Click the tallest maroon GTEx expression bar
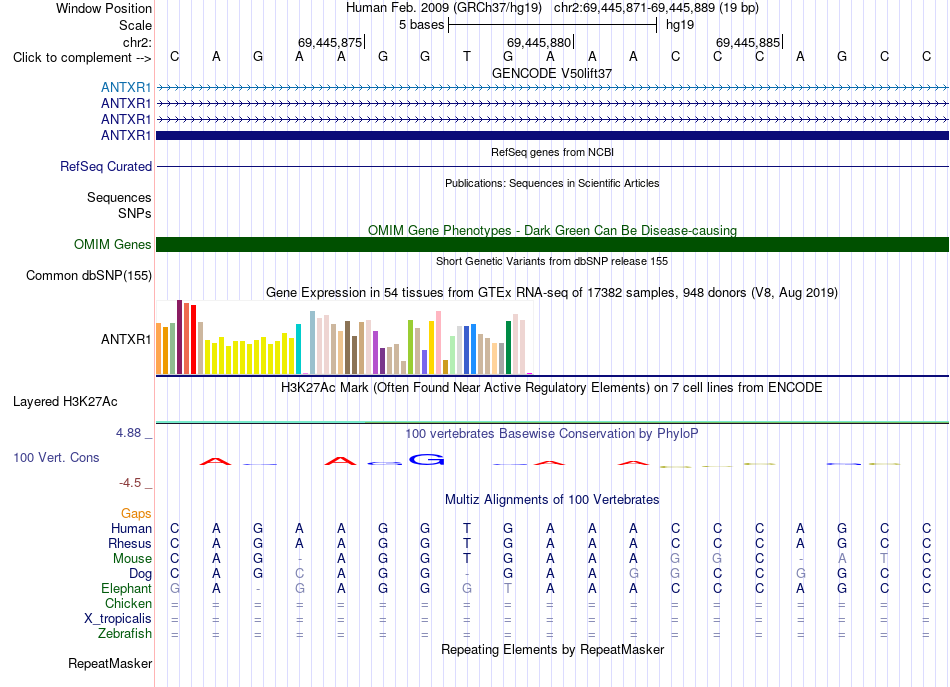 [x=179, y=337]
